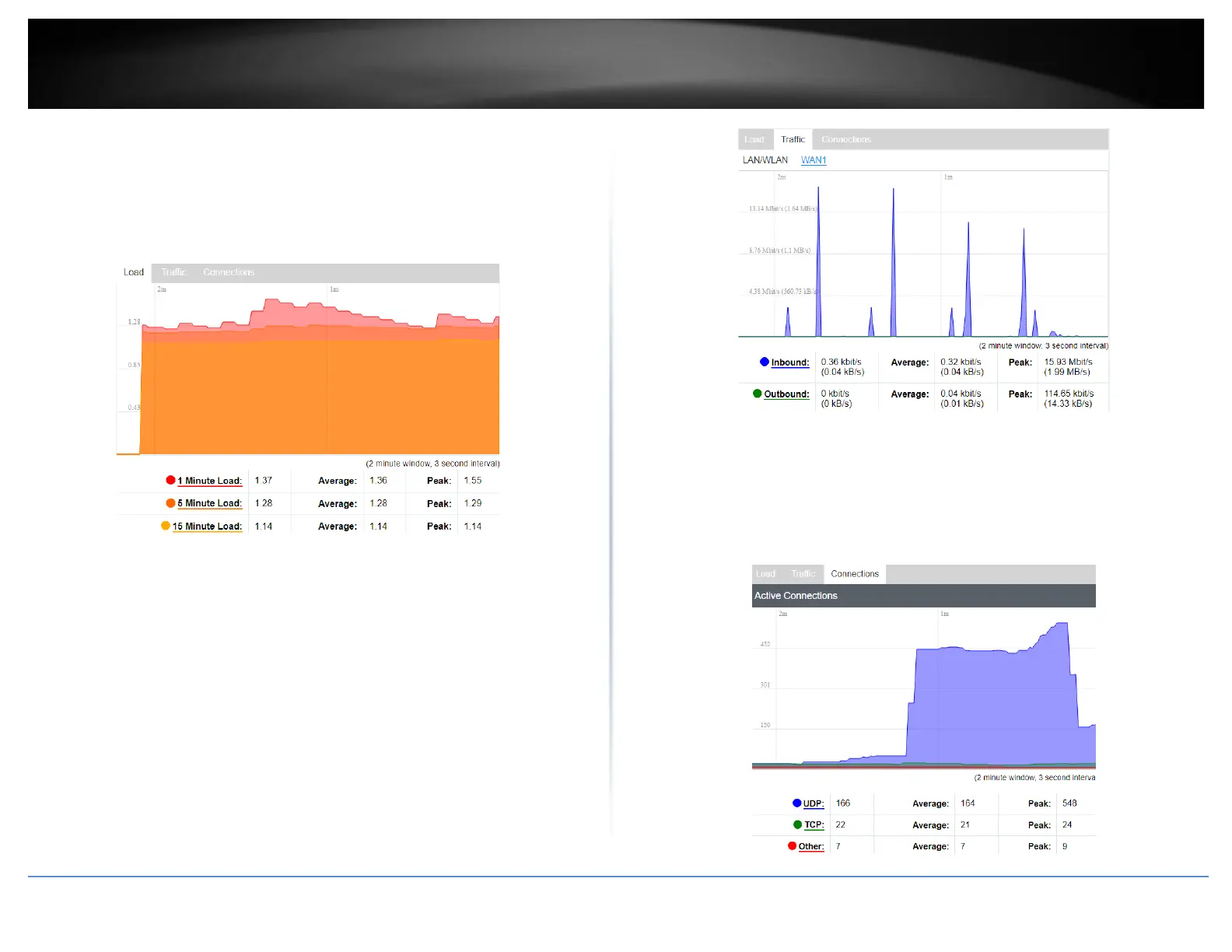This screenshot has width=1232, height=952.
Task: Click the TCP label
Action: click(814, 825)
